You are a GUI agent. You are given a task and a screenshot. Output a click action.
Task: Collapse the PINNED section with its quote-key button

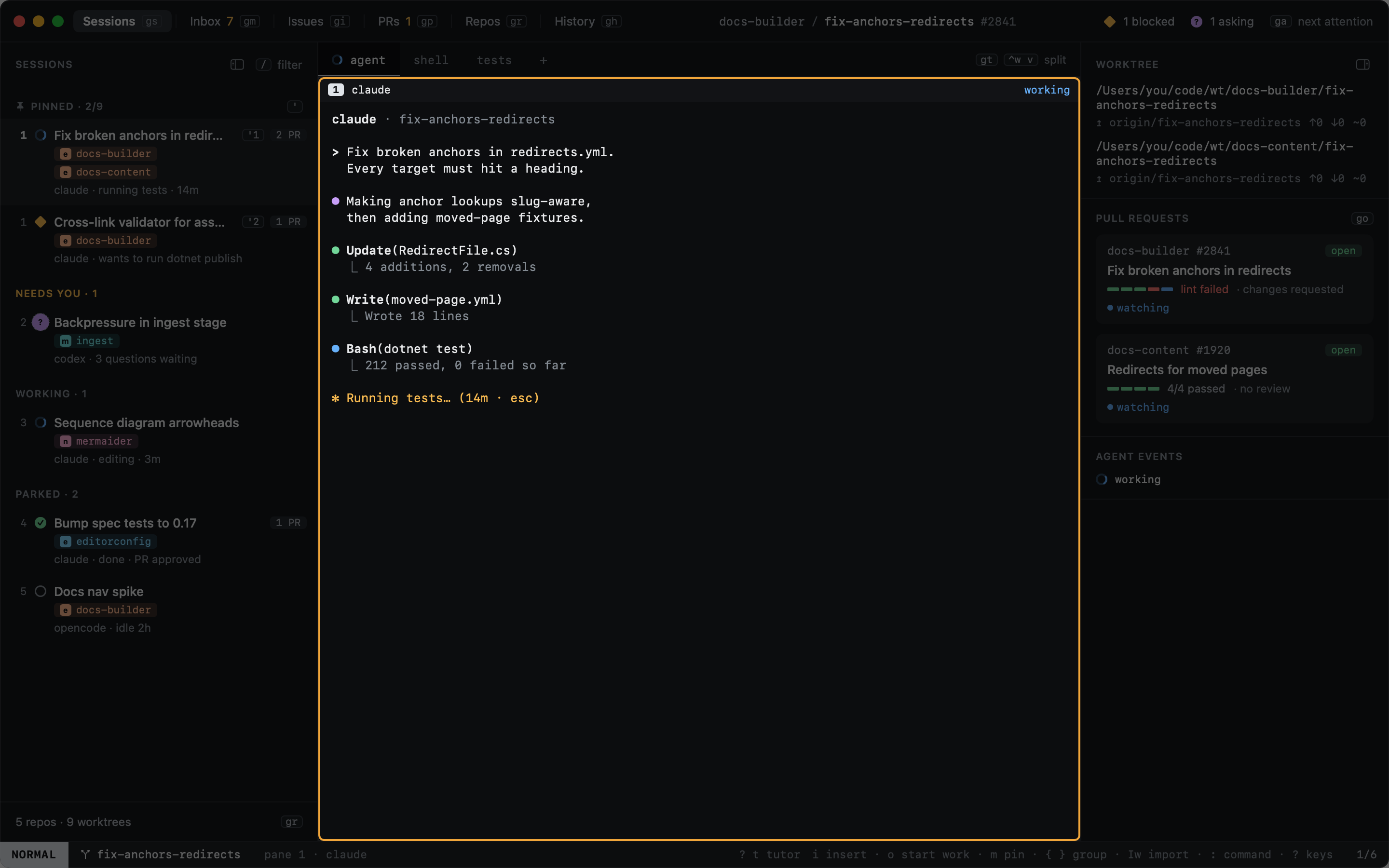click(x=295, y=106)
